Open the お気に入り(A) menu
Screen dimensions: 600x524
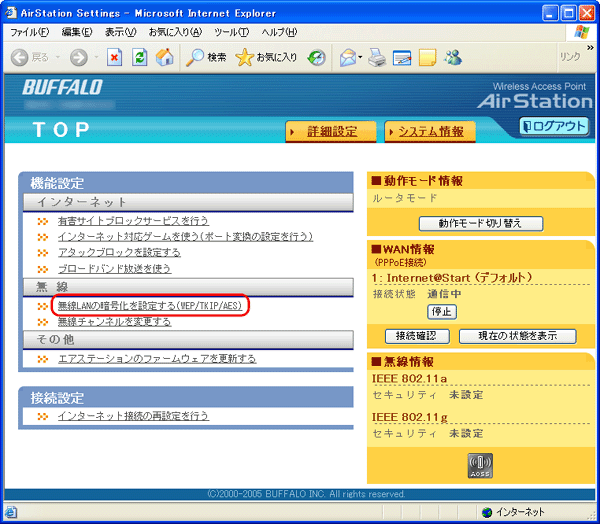tap(175, 32)
